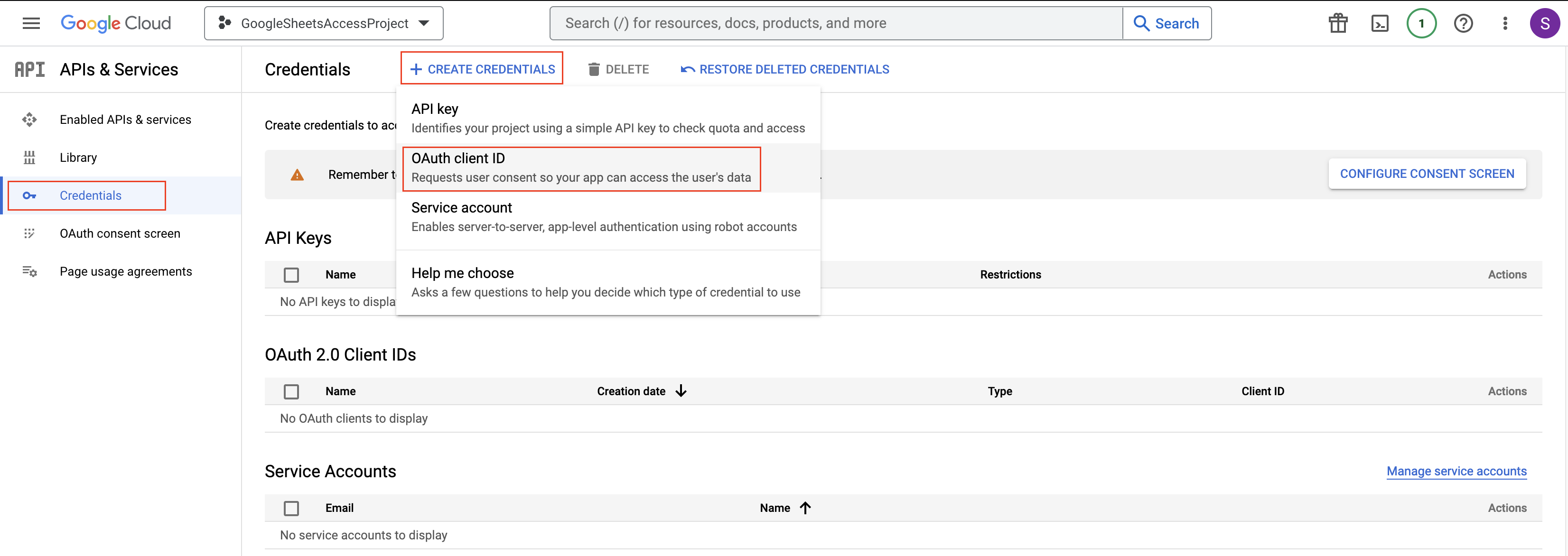1568x556 pixels.
Task: Open the three-dot settings menu
Action: coord(1505,23)
